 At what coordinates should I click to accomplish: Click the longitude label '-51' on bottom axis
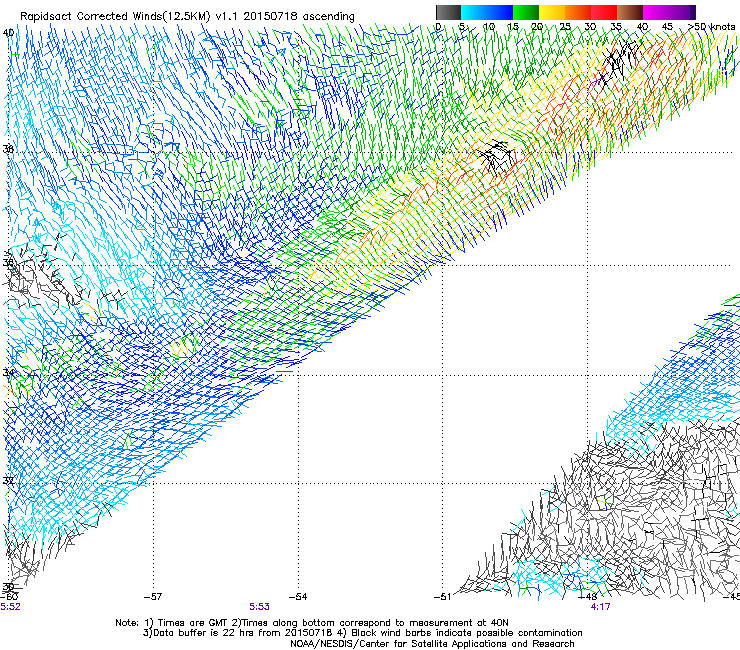pyautogui.click(x=442, y=597)
